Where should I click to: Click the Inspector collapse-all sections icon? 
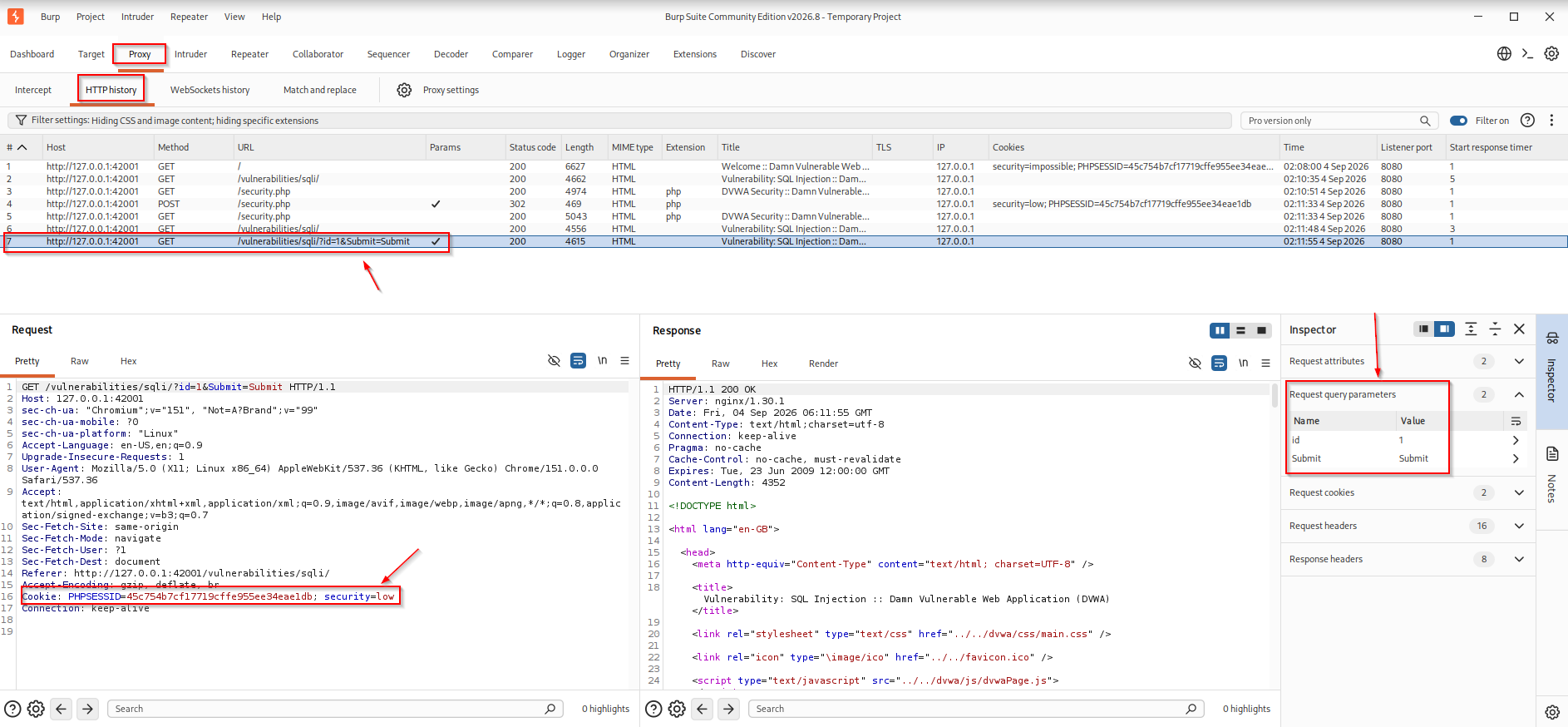1495,329
